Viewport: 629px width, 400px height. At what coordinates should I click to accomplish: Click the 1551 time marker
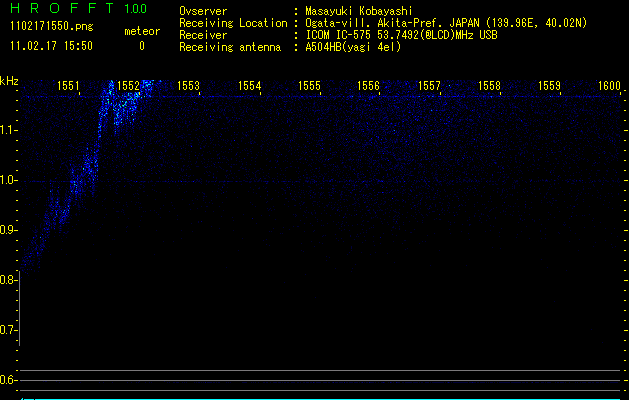pyautogui.click(x=68, y=85)
